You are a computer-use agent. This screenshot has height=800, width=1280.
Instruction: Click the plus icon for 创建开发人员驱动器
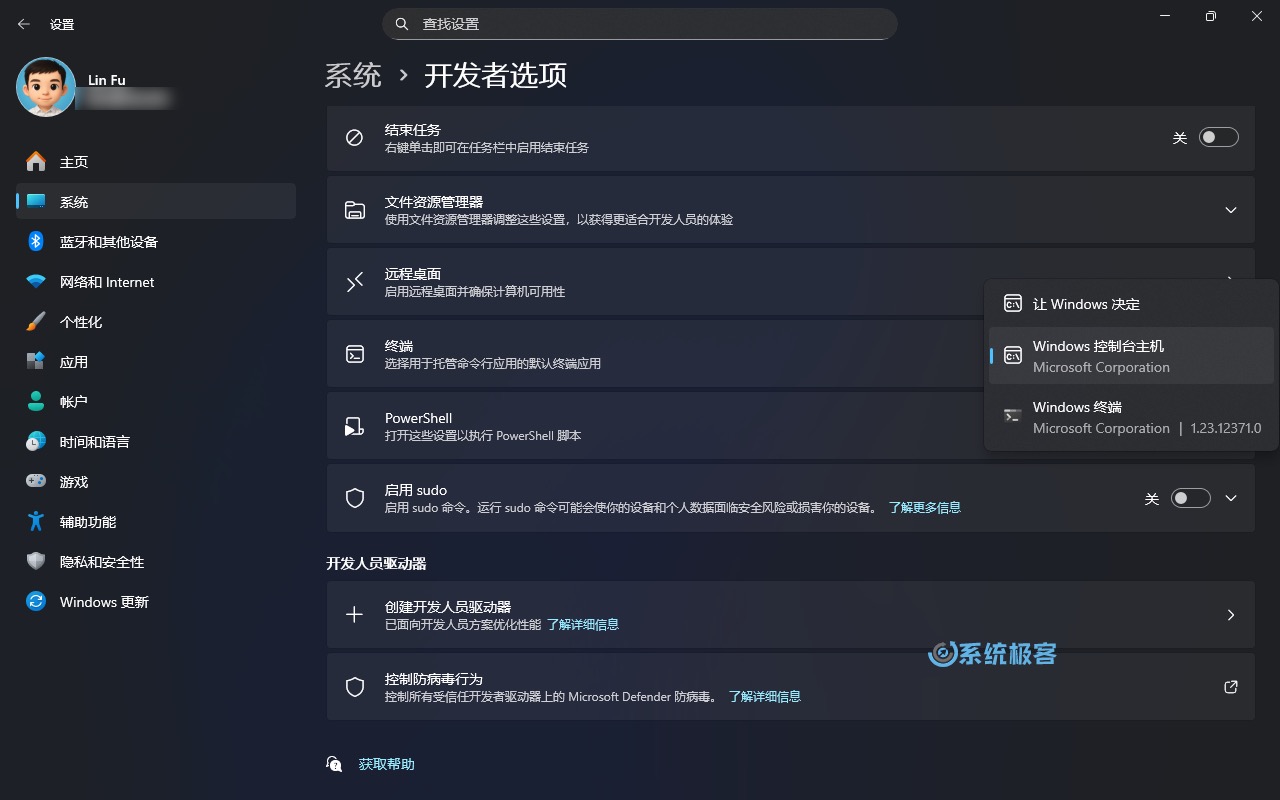coord(354,615)
